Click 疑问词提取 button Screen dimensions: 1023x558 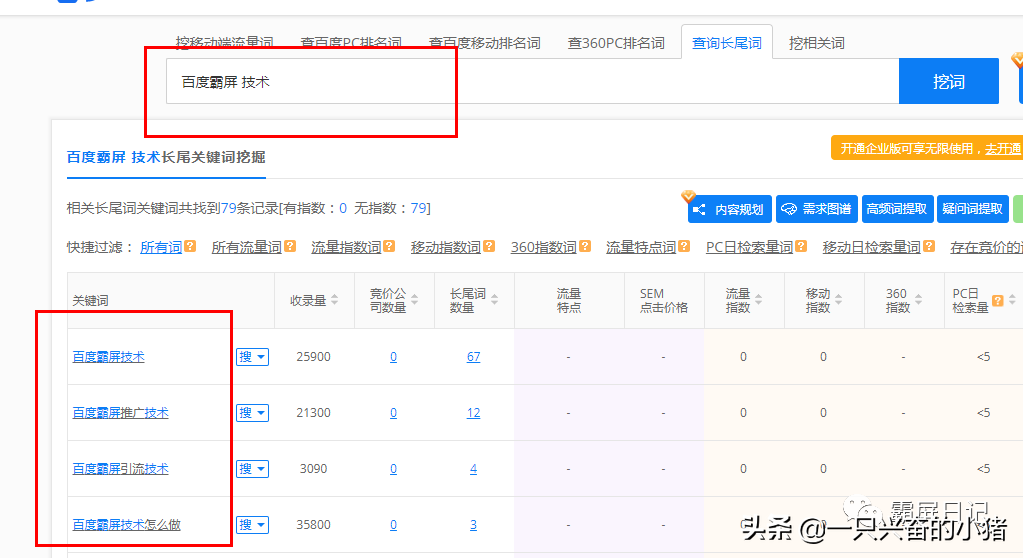click(973, 209)
